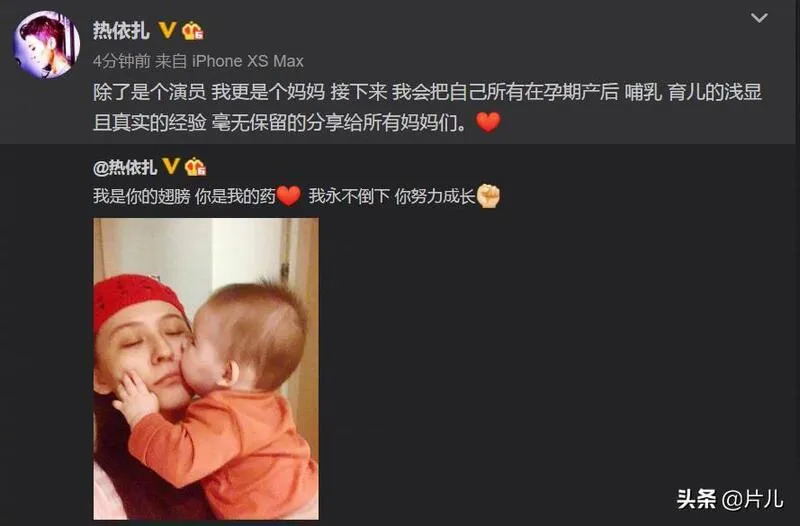Image resolution: width=800 pixels, height=526 pixels.
Task: Open the iPhone XS Max source link
Action: 247,61
